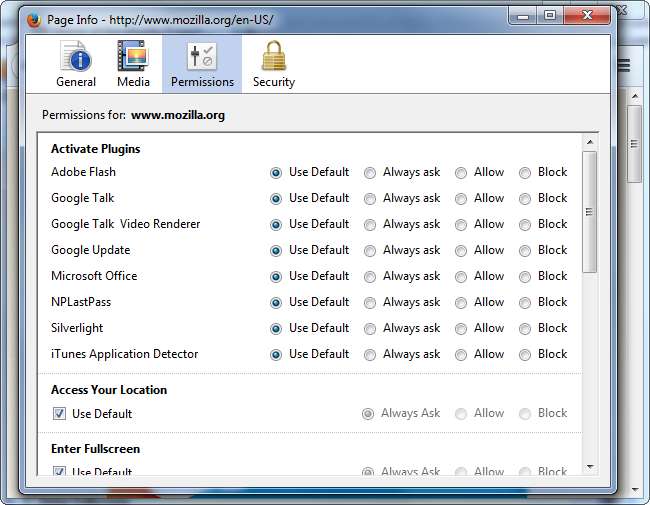
Task: Uncheck Use Default for Access Your Location
Action: point(59,414)
